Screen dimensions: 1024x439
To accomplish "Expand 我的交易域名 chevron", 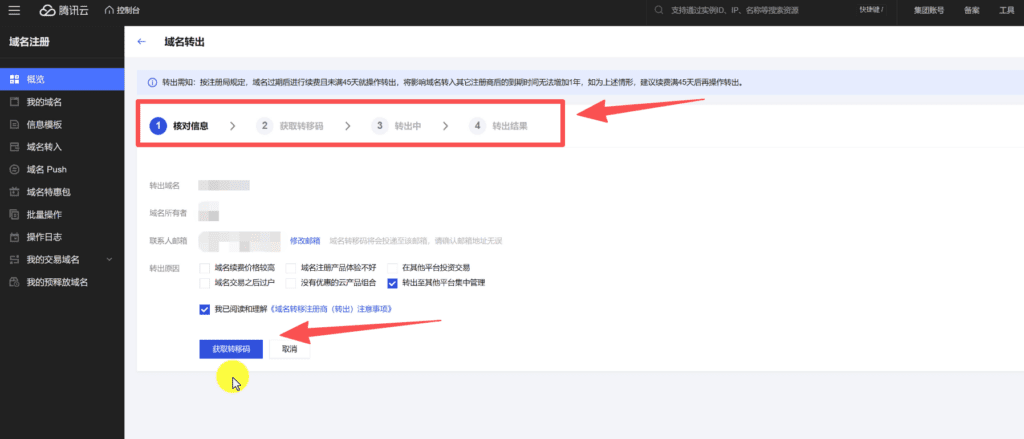I will click(x=109, y=259).
